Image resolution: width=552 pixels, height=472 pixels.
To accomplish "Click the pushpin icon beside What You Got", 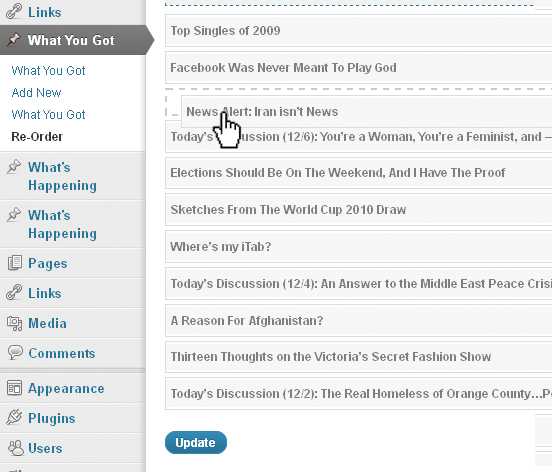I will click(14, 39).
